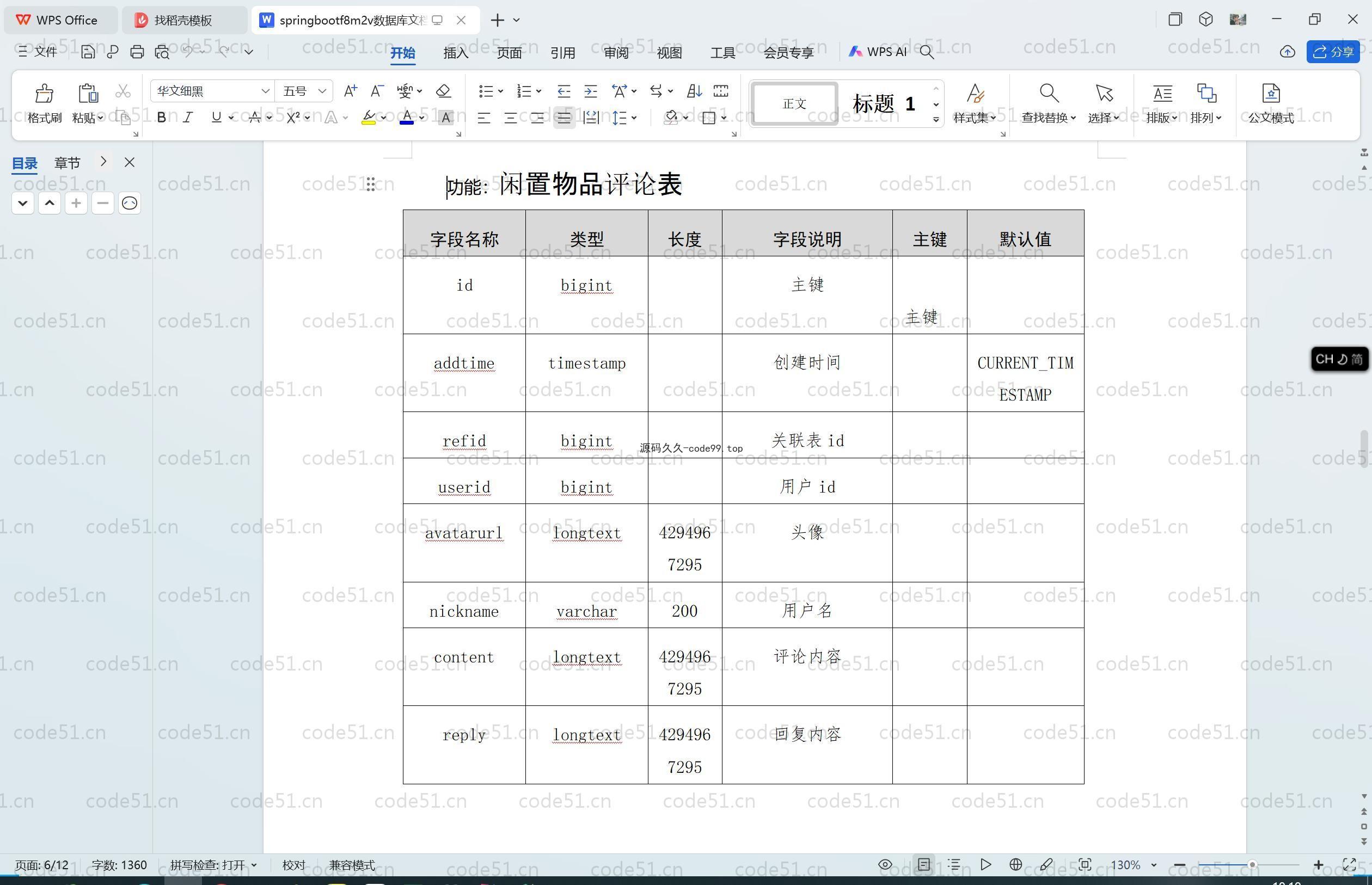Screen dimensions: 1372x885
Task: Toggle Strikethrough formatting
Action: pos(255,118)
